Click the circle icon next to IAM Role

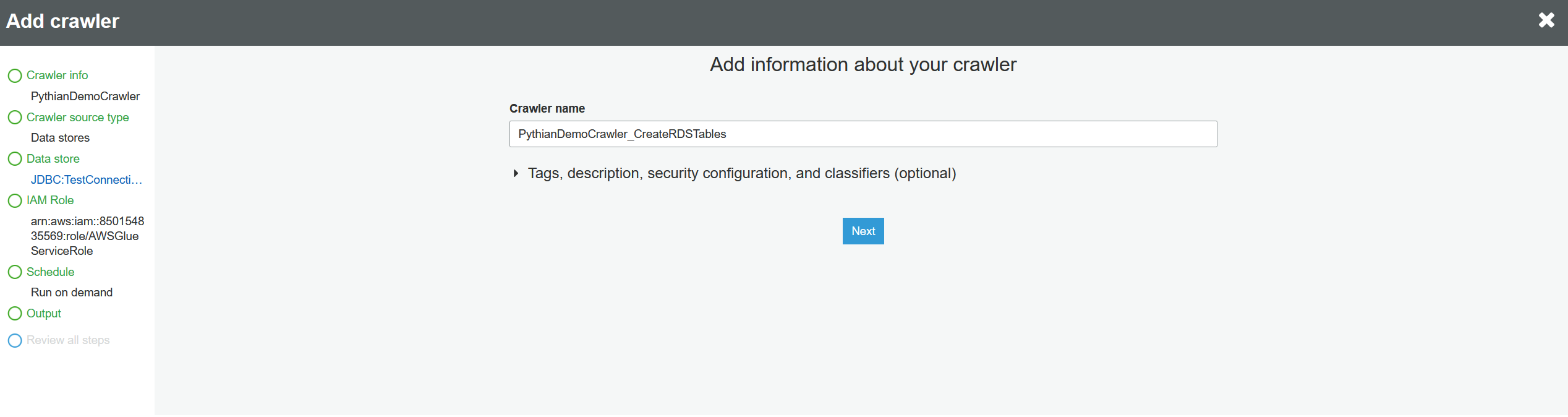[x=15, y=200]
